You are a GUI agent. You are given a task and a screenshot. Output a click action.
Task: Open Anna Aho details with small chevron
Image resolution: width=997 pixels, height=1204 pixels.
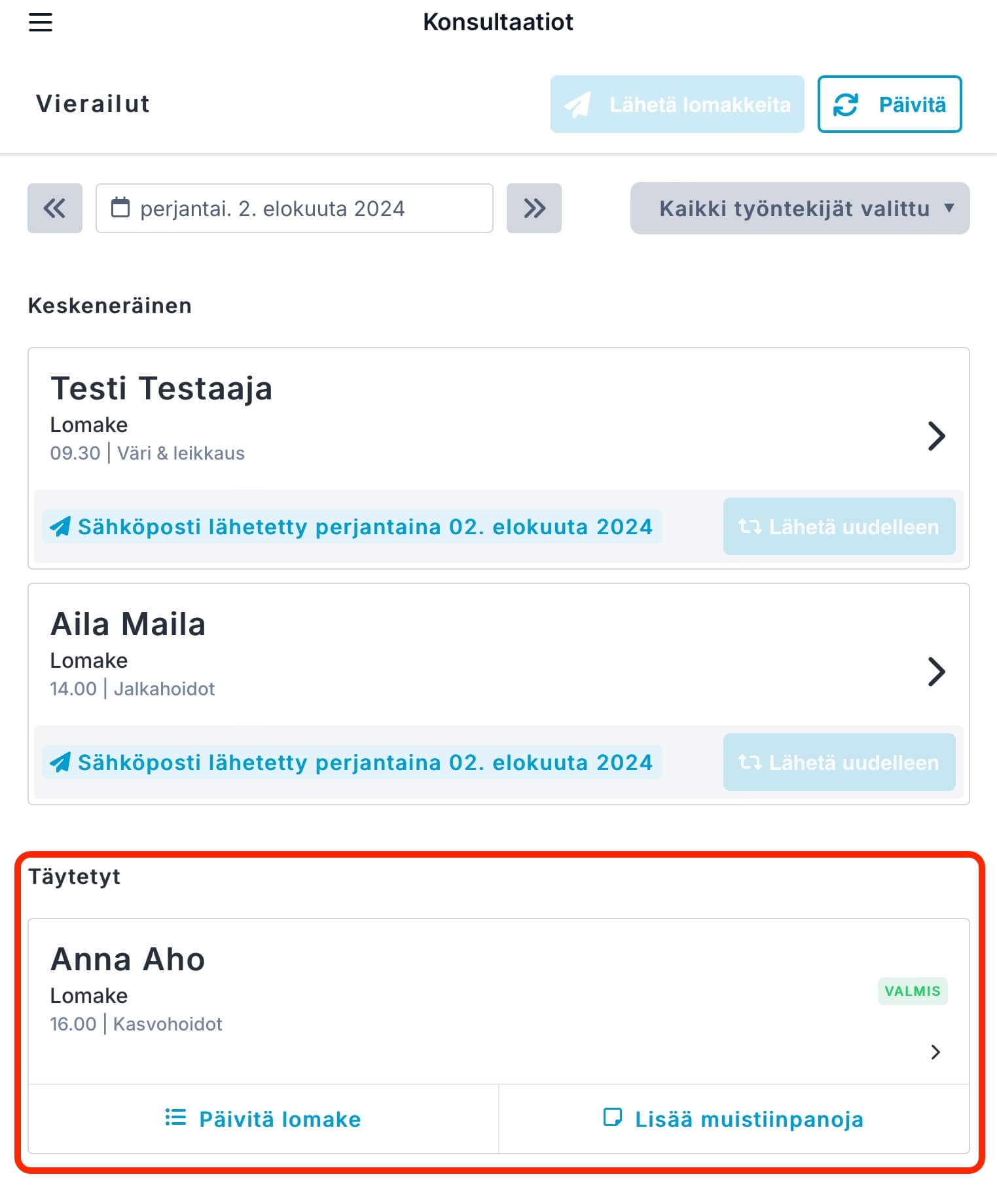(x=935, y=1052)
